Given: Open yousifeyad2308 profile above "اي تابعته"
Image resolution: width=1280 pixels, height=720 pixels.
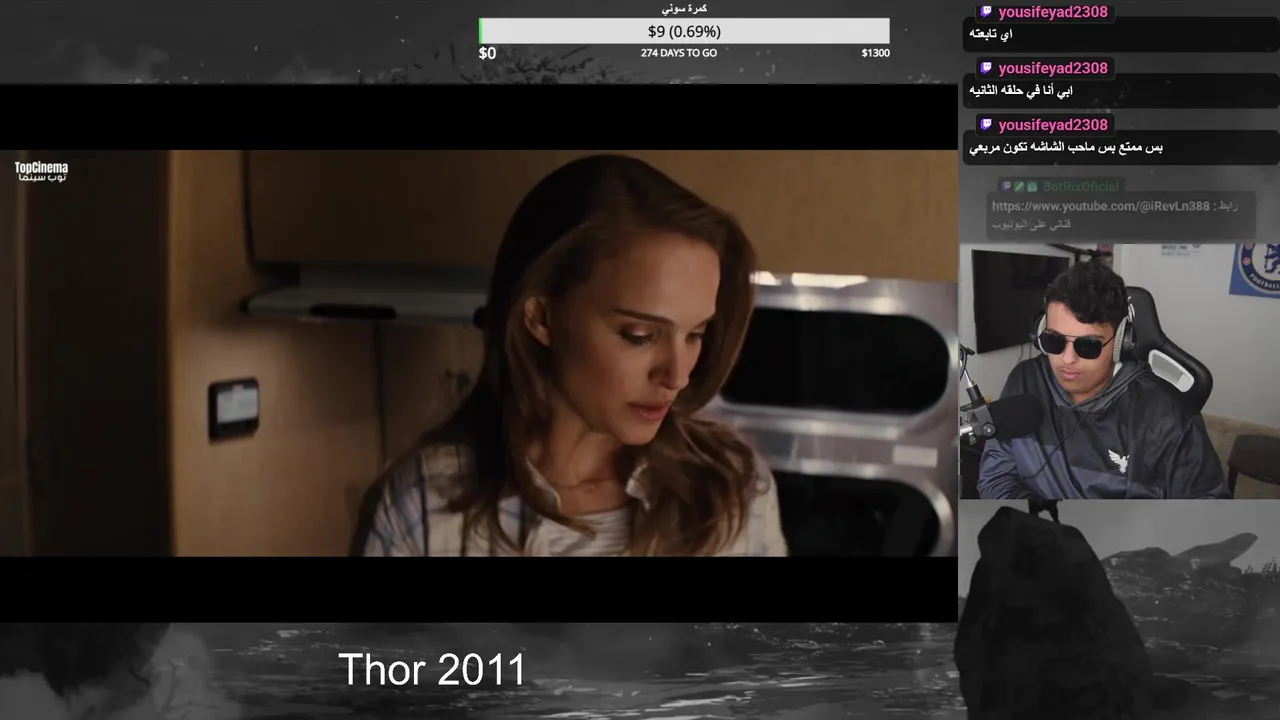Looking at the screenshot, I should 1053,12.
